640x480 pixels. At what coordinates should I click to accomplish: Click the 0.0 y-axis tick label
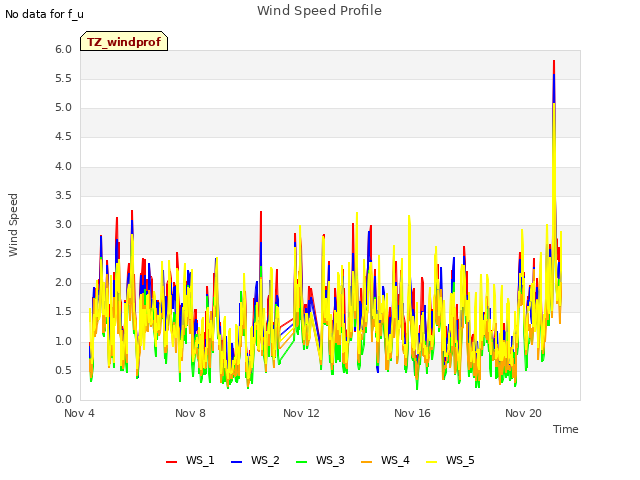(x=63, y=400)
